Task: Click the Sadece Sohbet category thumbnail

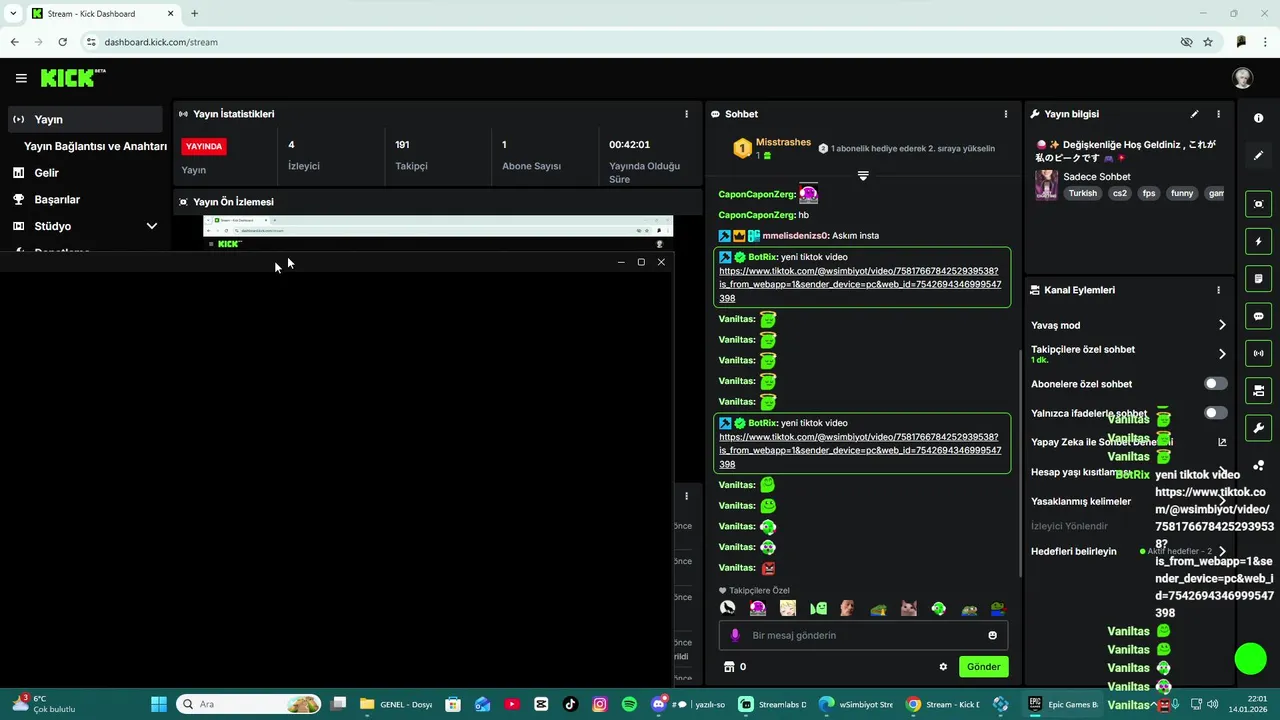Action: 1046,185
